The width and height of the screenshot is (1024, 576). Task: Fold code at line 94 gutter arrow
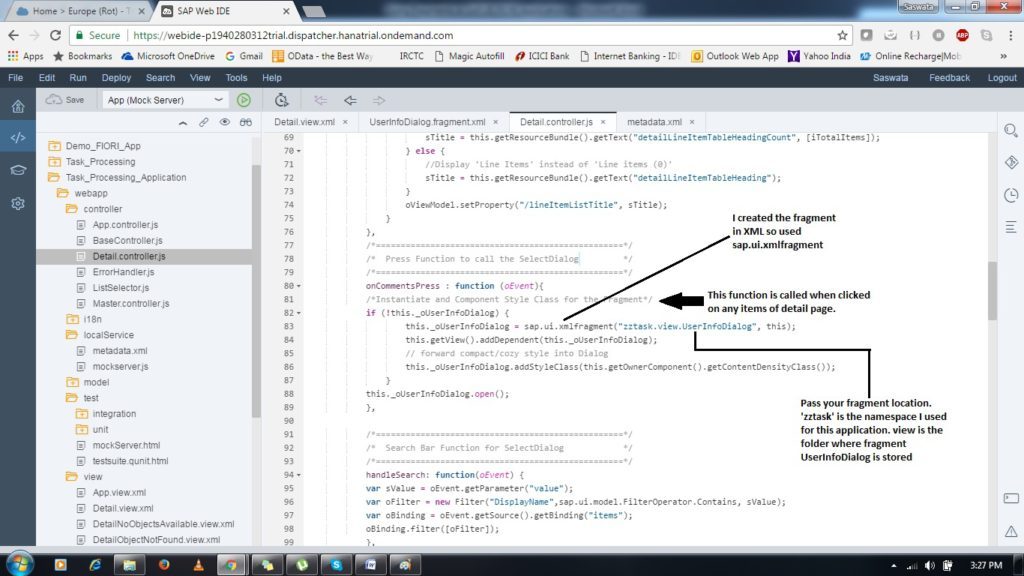pyautogui.click(x=299, y=475)
